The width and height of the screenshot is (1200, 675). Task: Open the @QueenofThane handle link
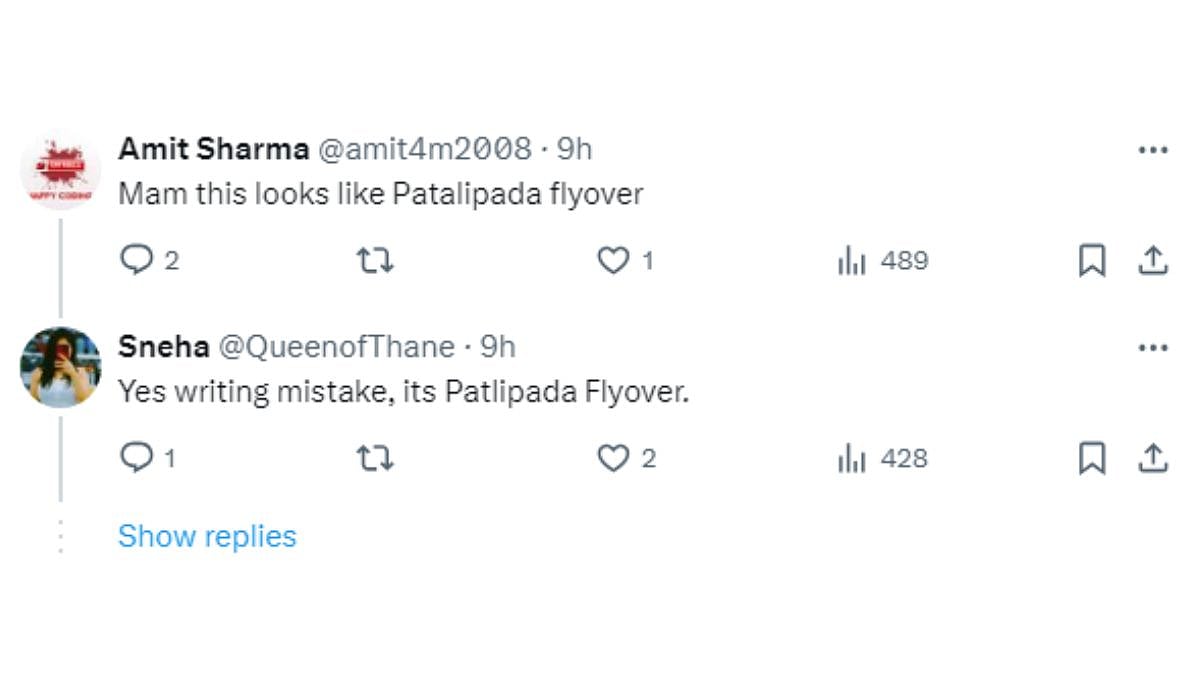337,347
